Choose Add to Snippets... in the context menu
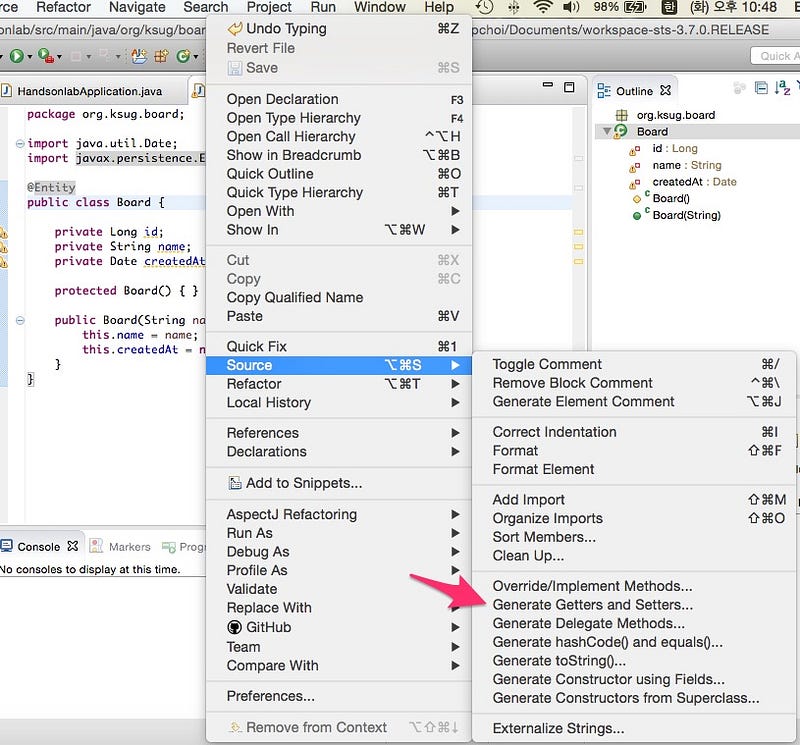The width and height of the screenshot is (800, 745). [x=339, y=483]
